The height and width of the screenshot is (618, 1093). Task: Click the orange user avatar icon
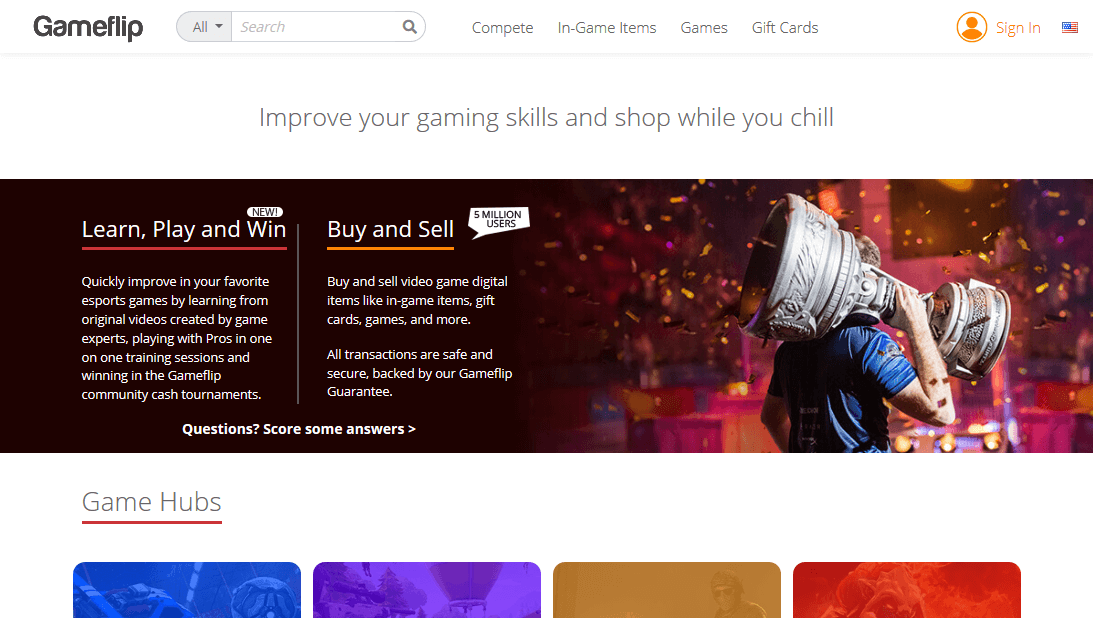[971, 27]
